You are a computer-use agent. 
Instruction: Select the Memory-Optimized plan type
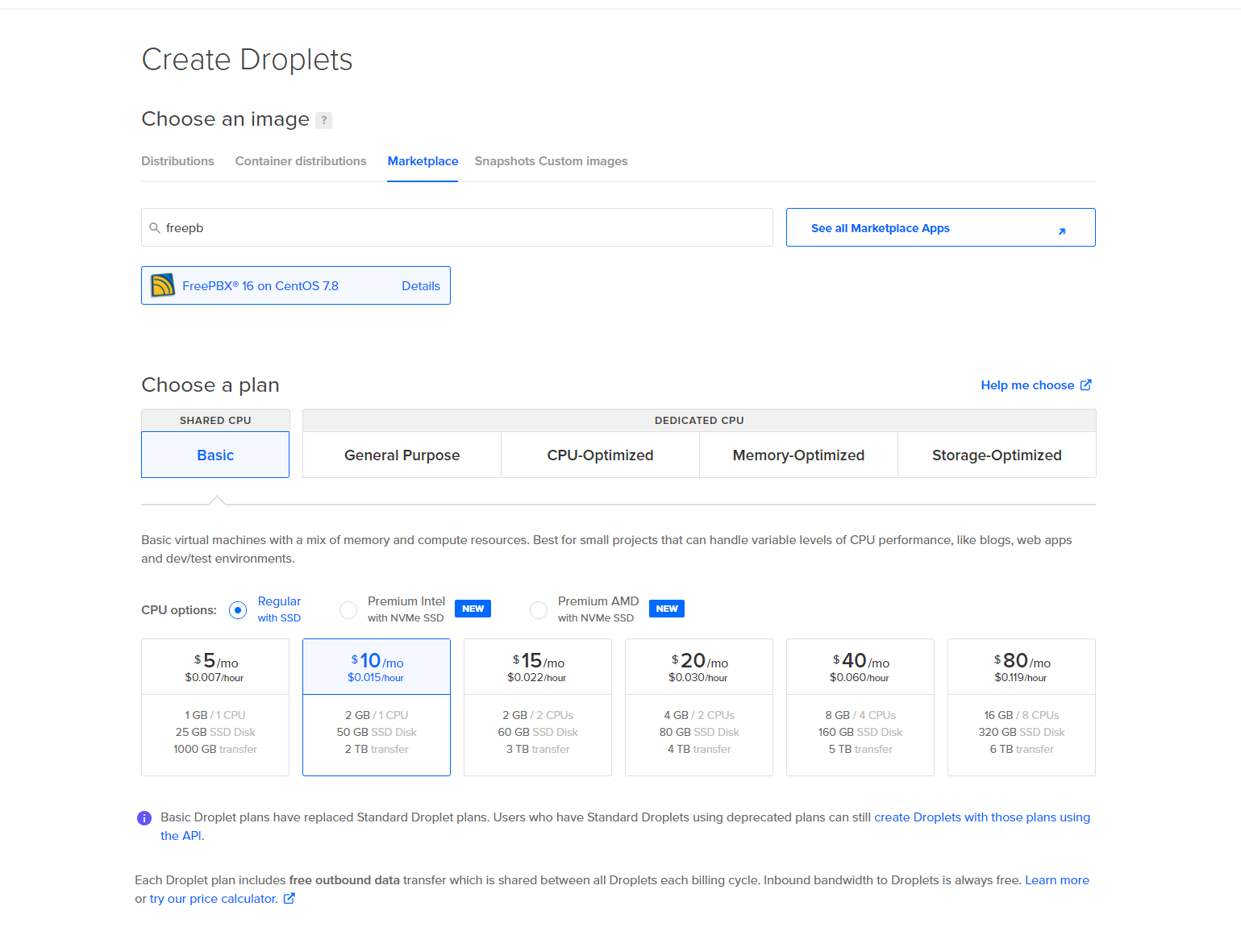[x=798, y=455]
